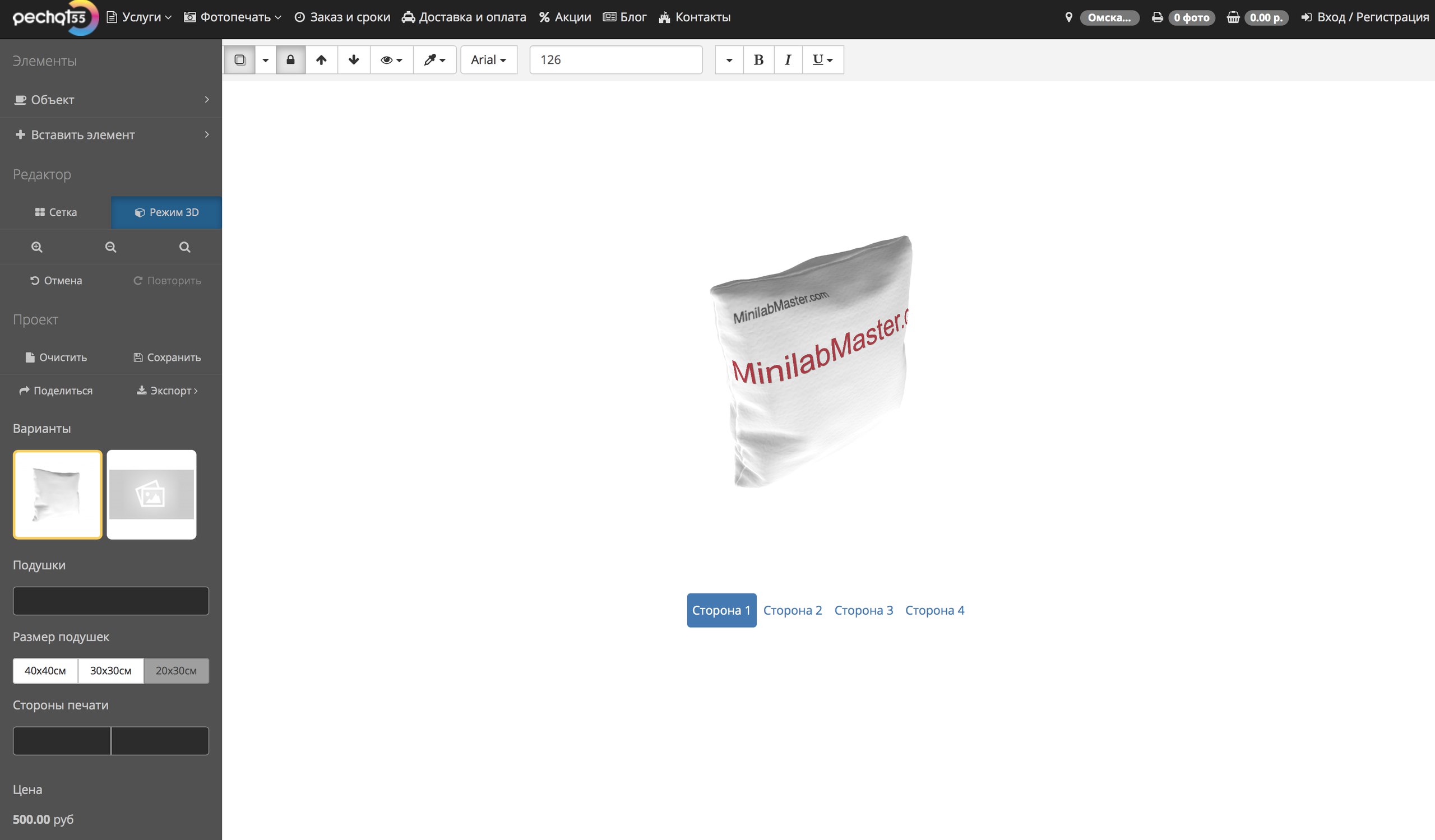Open the eyedropper color picker dropdown

point(434,60)
